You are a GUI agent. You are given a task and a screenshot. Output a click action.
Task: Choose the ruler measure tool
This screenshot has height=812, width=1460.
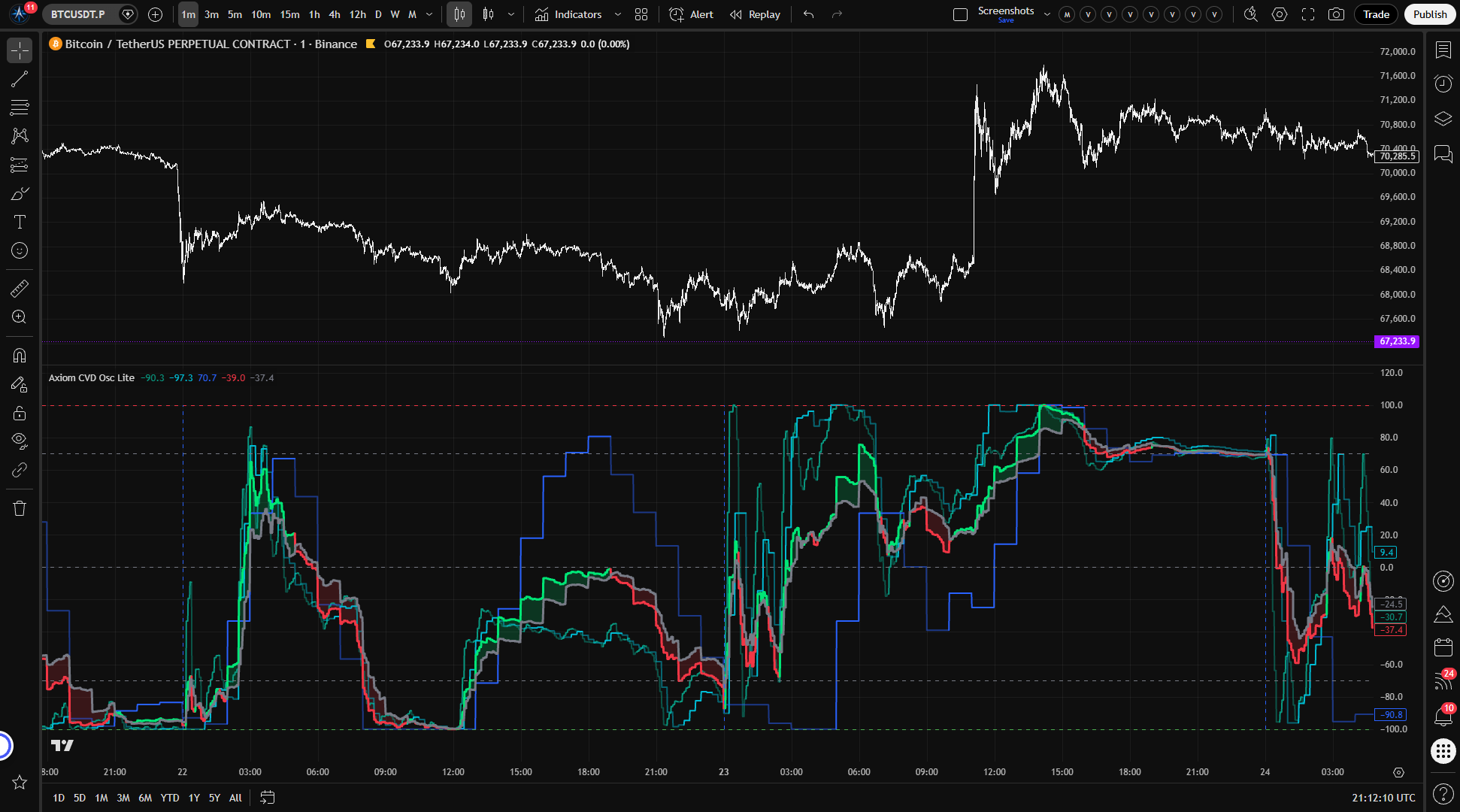coord(20,288)
